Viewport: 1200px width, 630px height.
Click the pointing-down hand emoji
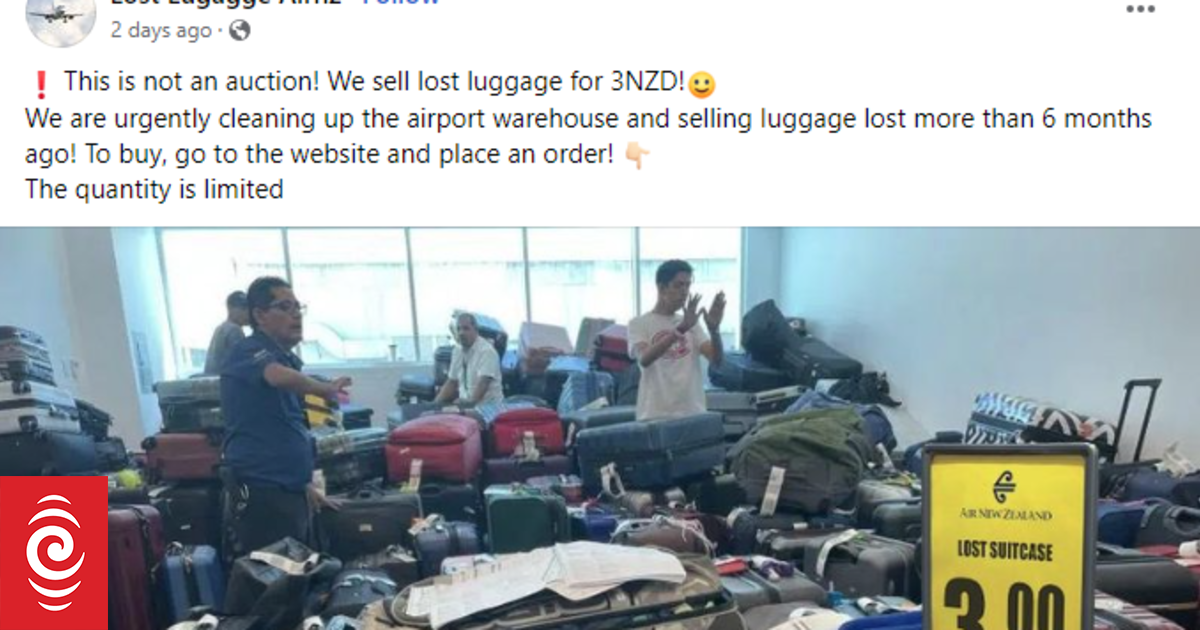[x=637, y=156]
